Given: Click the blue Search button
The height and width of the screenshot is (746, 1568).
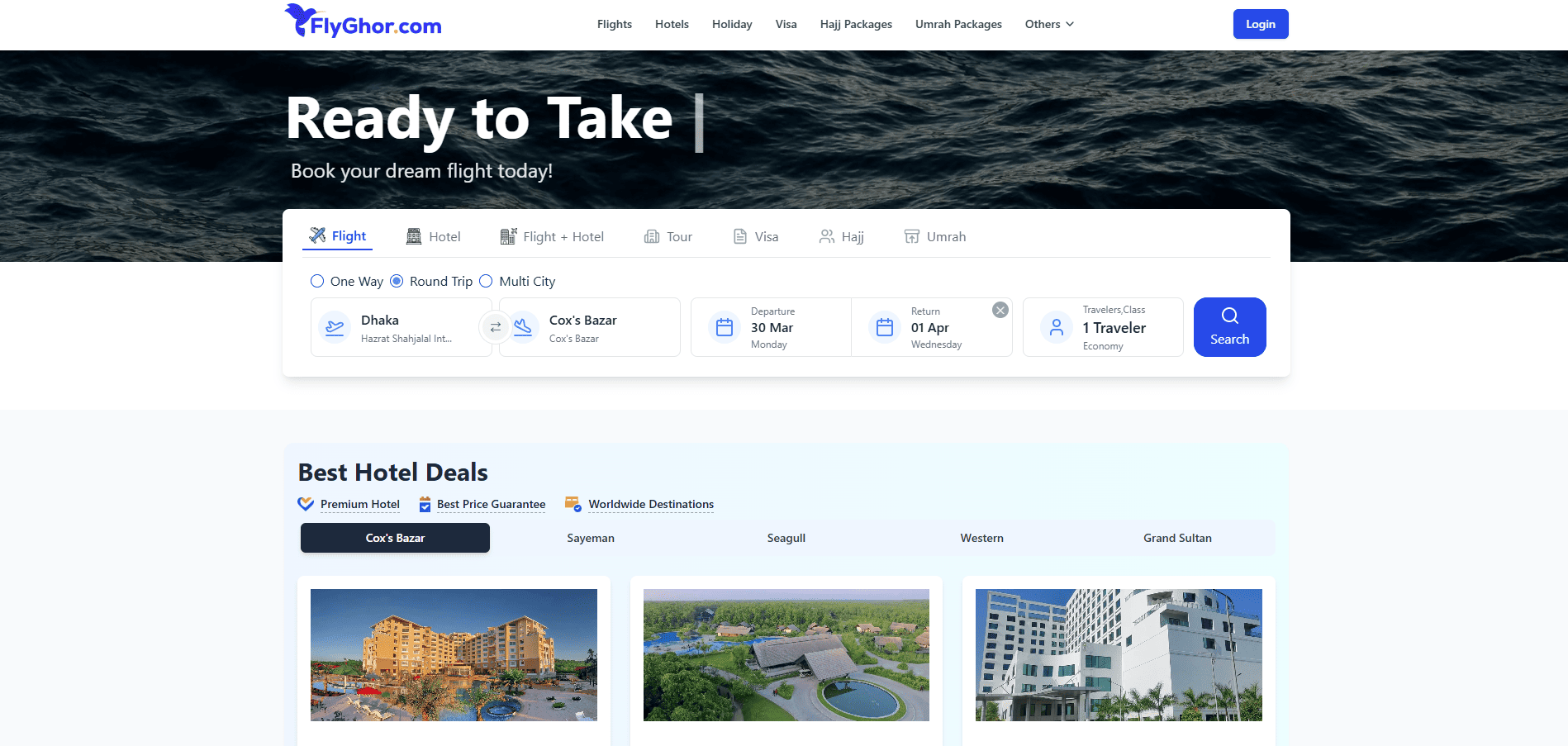Looking at the screenshot, I should (x=1229, y=327).
